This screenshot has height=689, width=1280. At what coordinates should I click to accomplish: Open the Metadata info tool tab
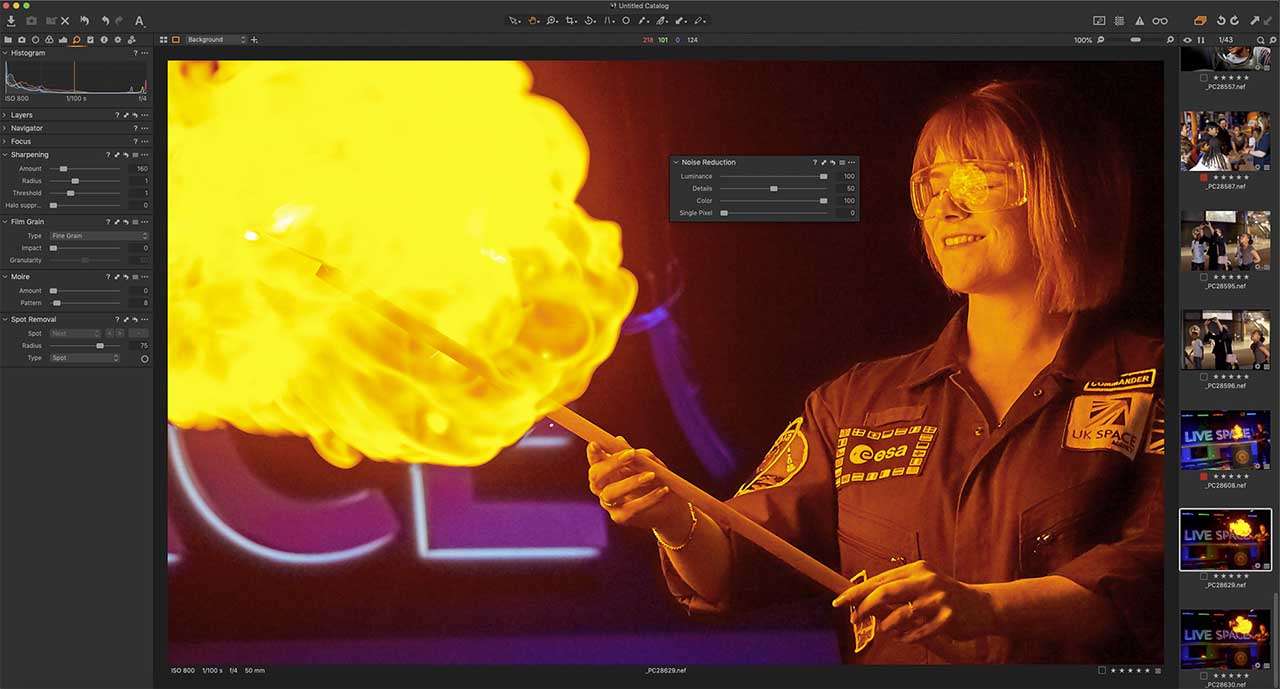coord(104,39)
